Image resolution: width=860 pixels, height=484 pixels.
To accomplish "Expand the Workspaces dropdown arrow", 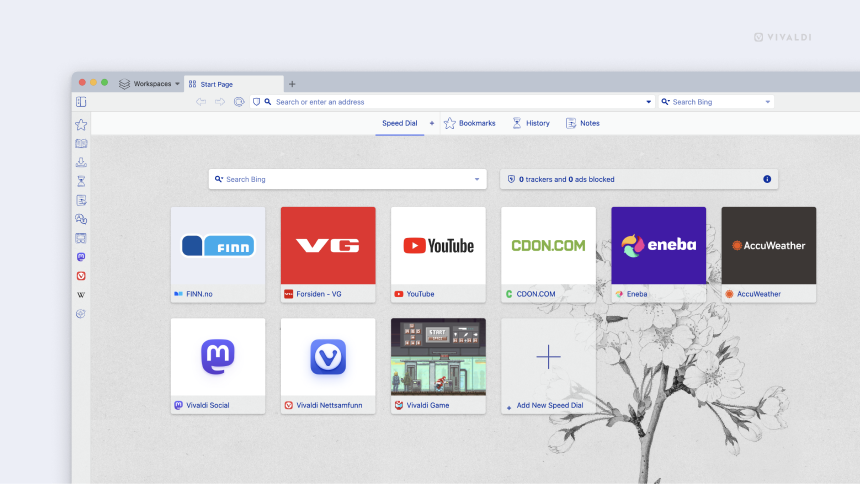I will pyautogui.click(x=177, y=84).
